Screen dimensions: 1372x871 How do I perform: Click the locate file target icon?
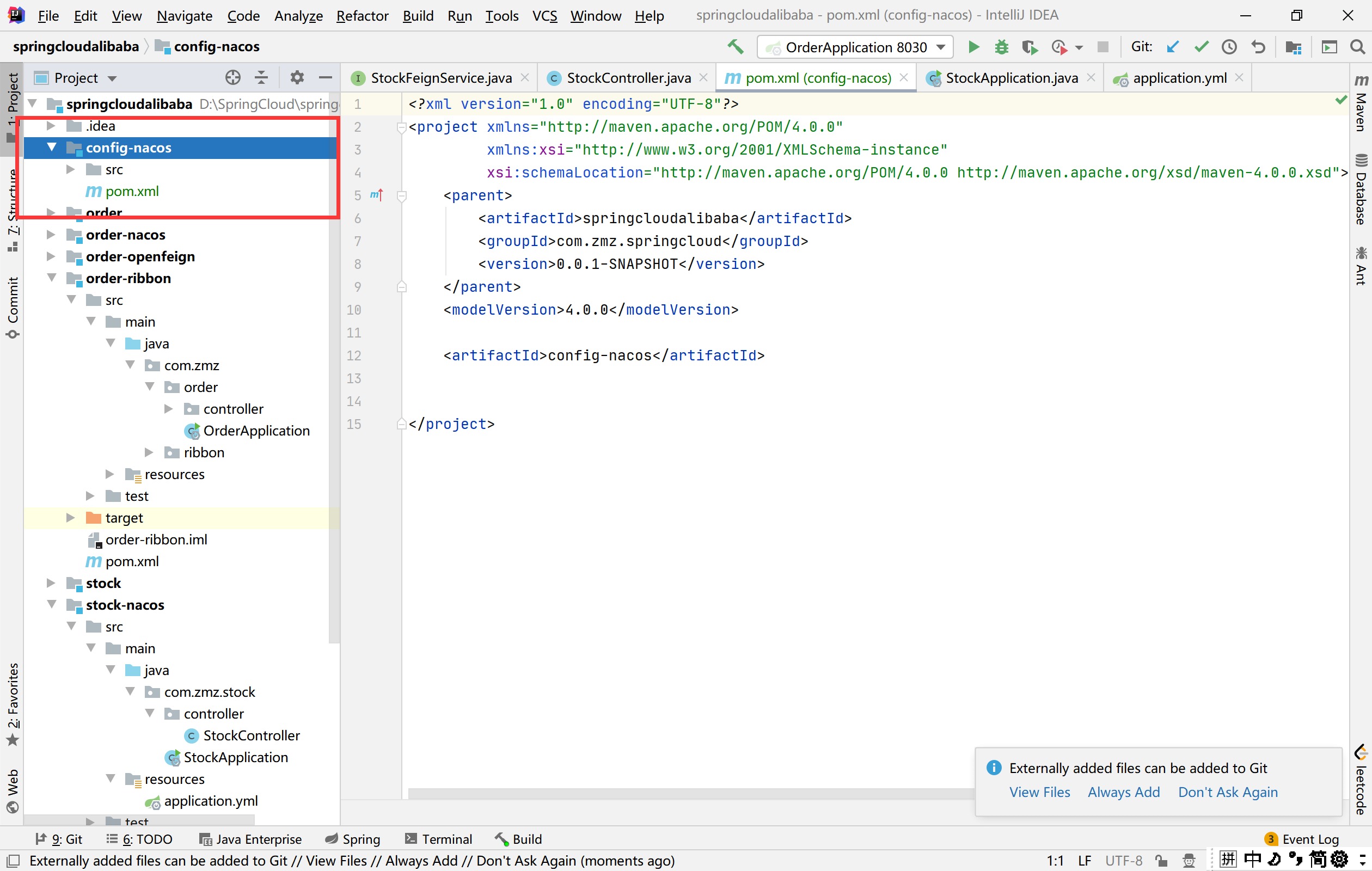point(232,77)
